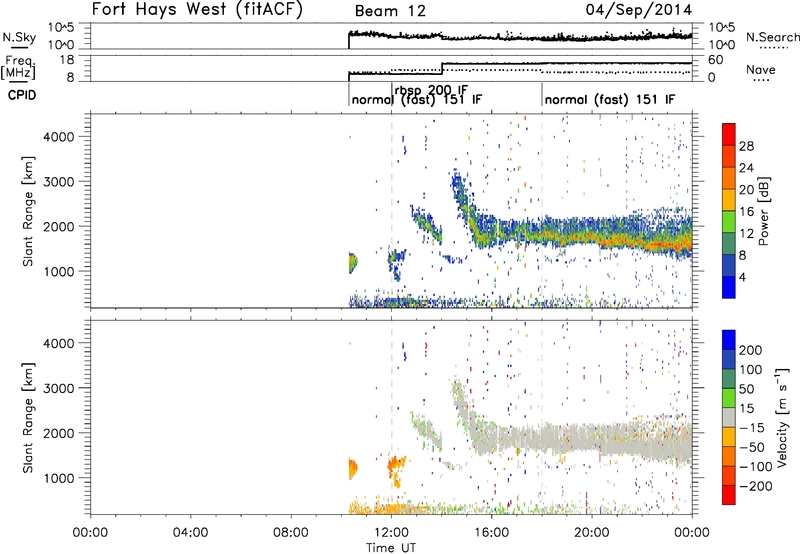Viewport: 800px width, 554px height.
Task: Click the gray segment of Velocity colorbar
Action: pyautogui.click(x=729, y=417)
